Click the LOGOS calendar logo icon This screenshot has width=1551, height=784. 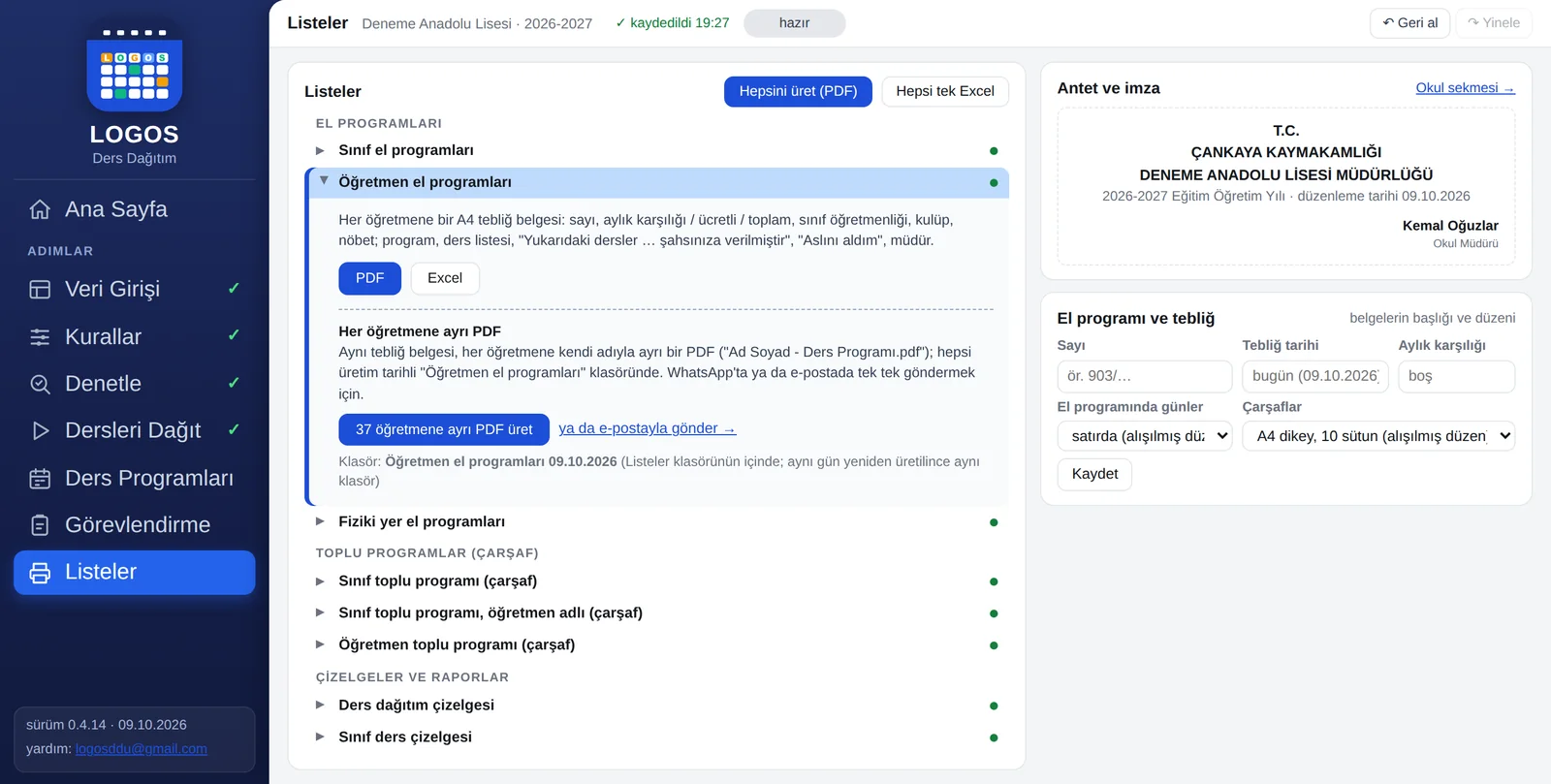(x=135, y=70)
